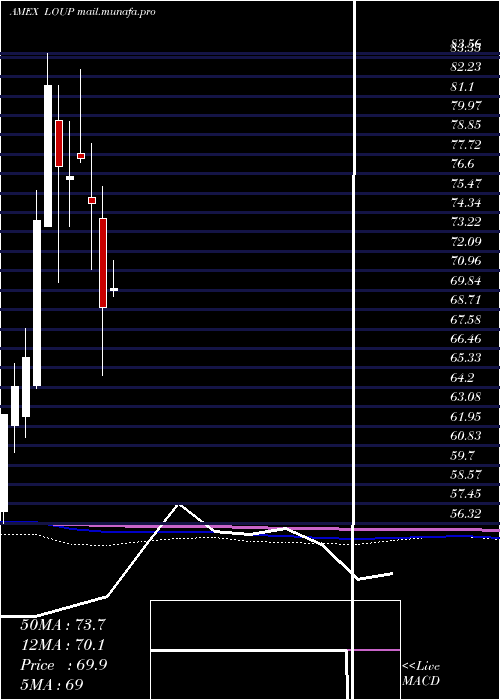Click the 82.23 price axis label

click(x=466, y=67)
